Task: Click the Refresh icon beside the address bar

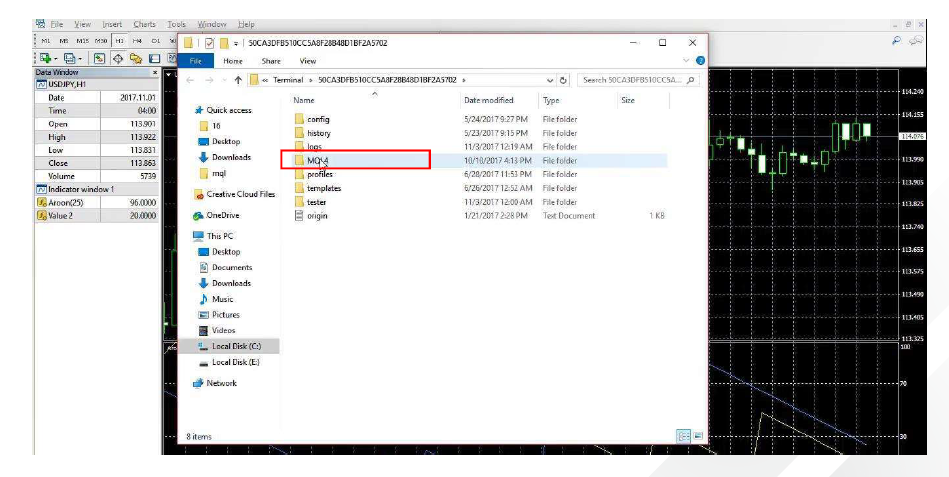Action: 563,80
